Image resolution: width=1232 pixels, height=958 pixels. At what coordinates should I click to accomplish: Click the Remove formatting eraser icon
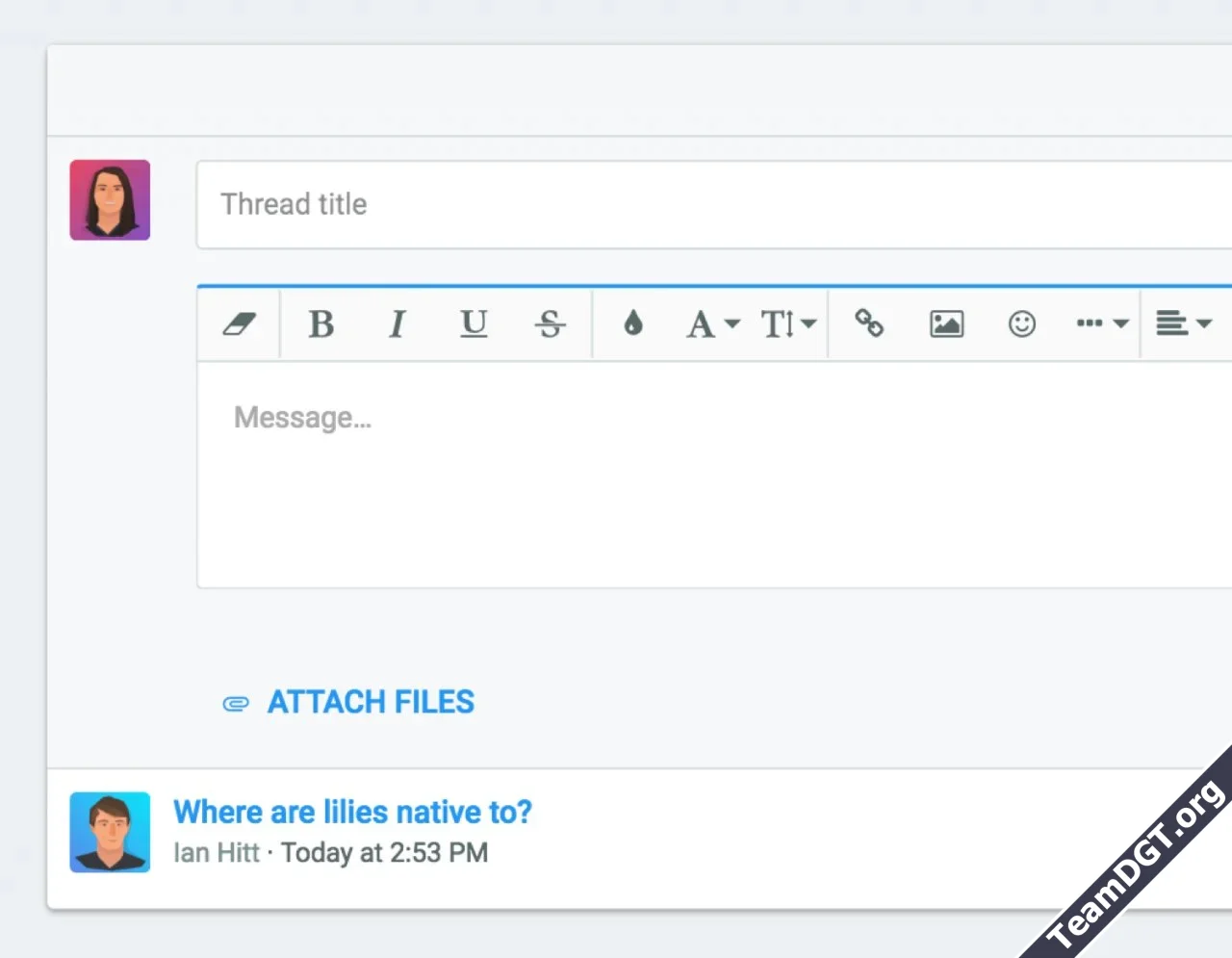240,324
